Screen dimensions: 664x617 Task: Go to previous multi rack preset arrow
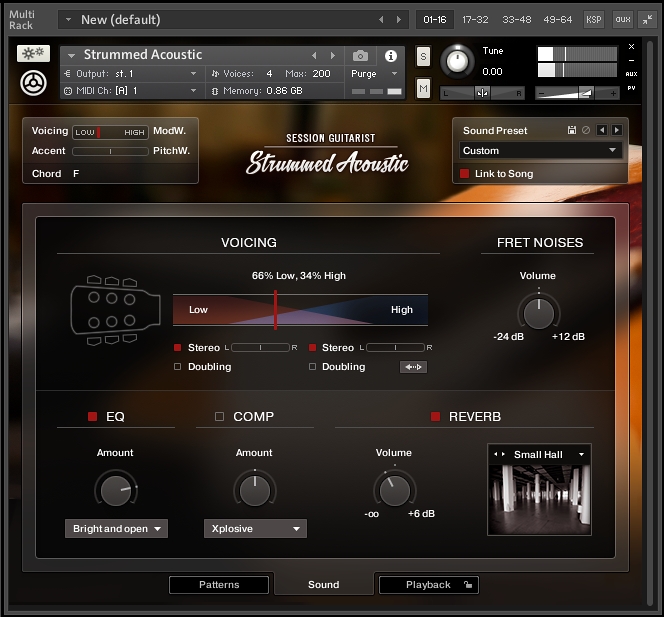[x=381, y=19]
